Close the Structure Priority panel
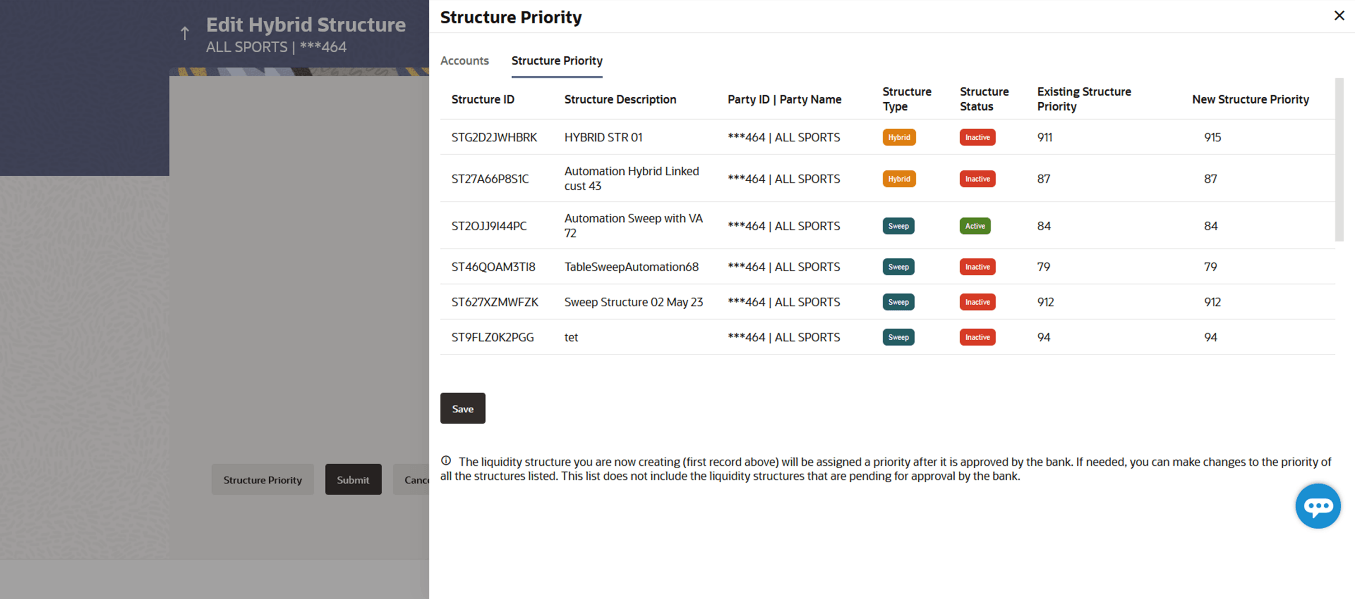Viewport: 1355px width, 599px height. (1339, 16)
